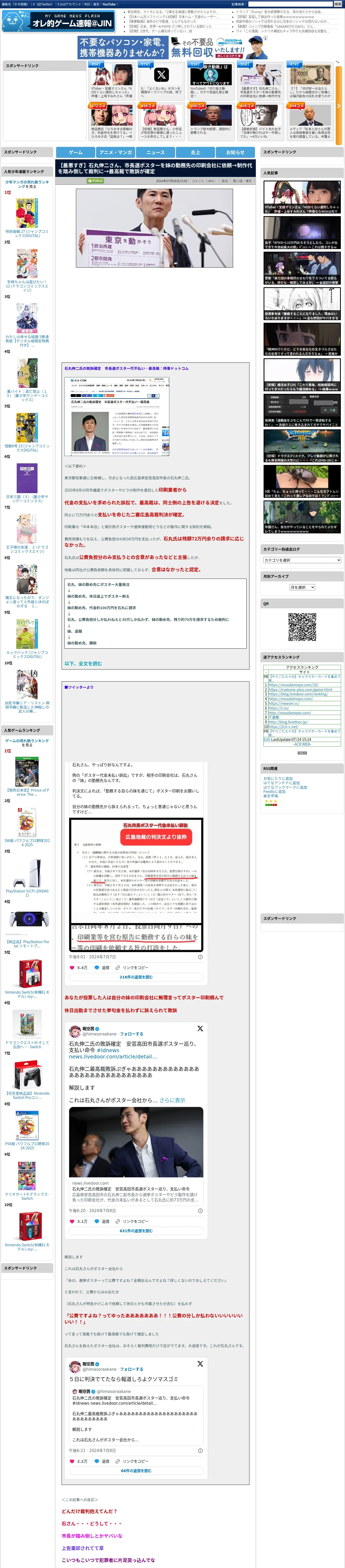Open the コメント(464) link under the title

[204, 181]
